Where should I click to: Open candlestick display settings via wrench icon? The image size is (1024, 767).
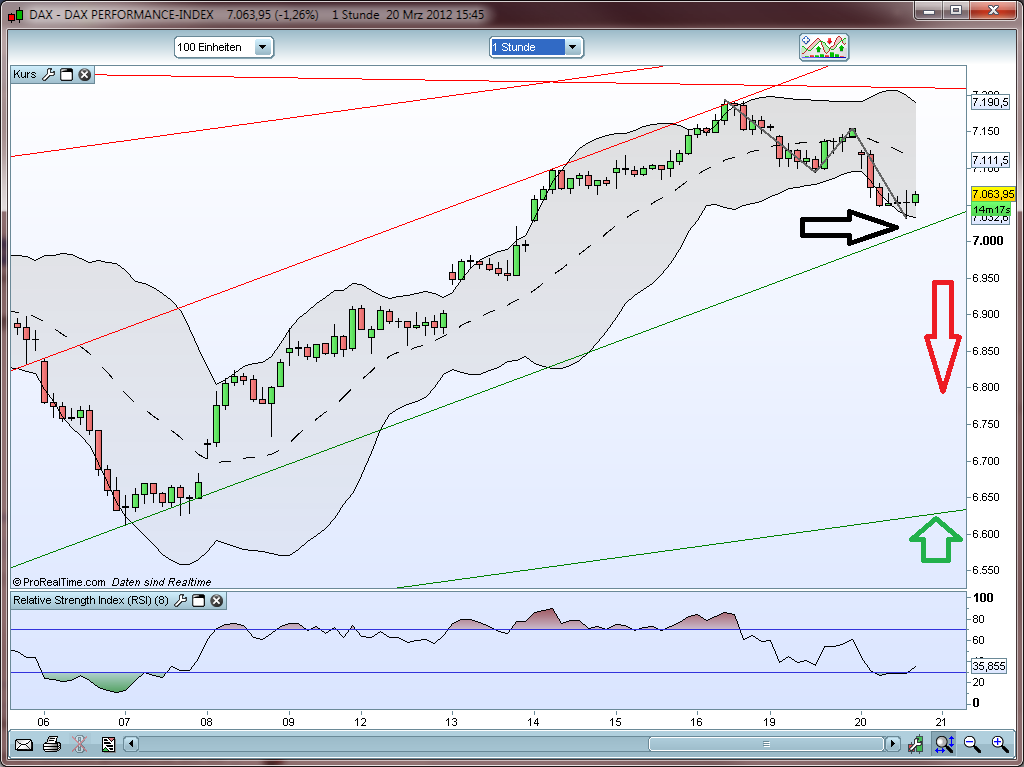pyautogui.click(x=915, y=744)
